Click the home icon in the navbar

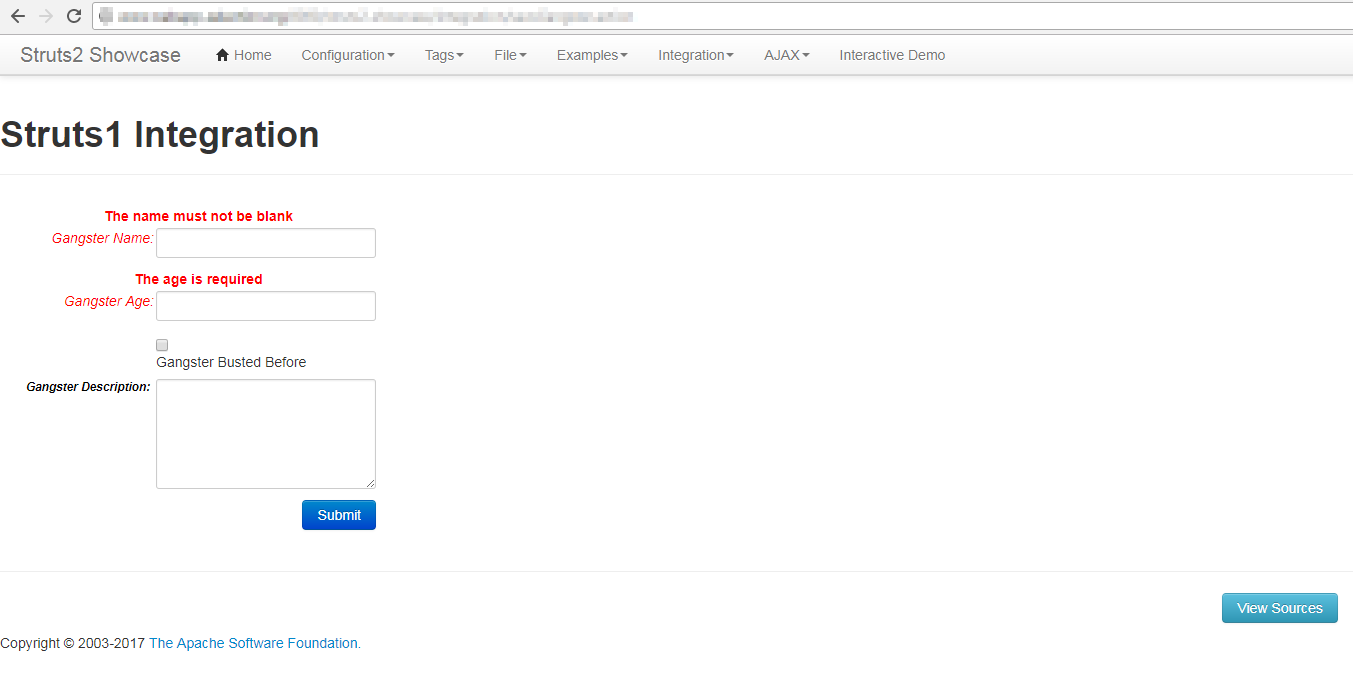221,54
